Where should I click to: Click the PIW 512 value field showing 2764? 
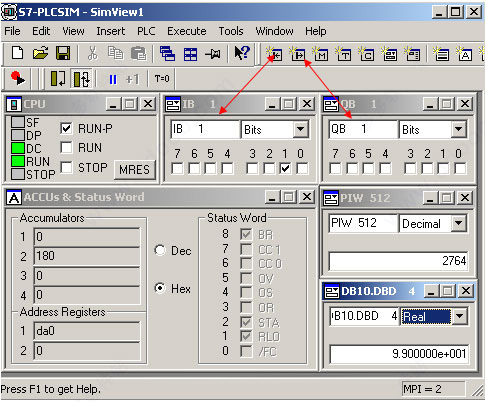[398, 261]
